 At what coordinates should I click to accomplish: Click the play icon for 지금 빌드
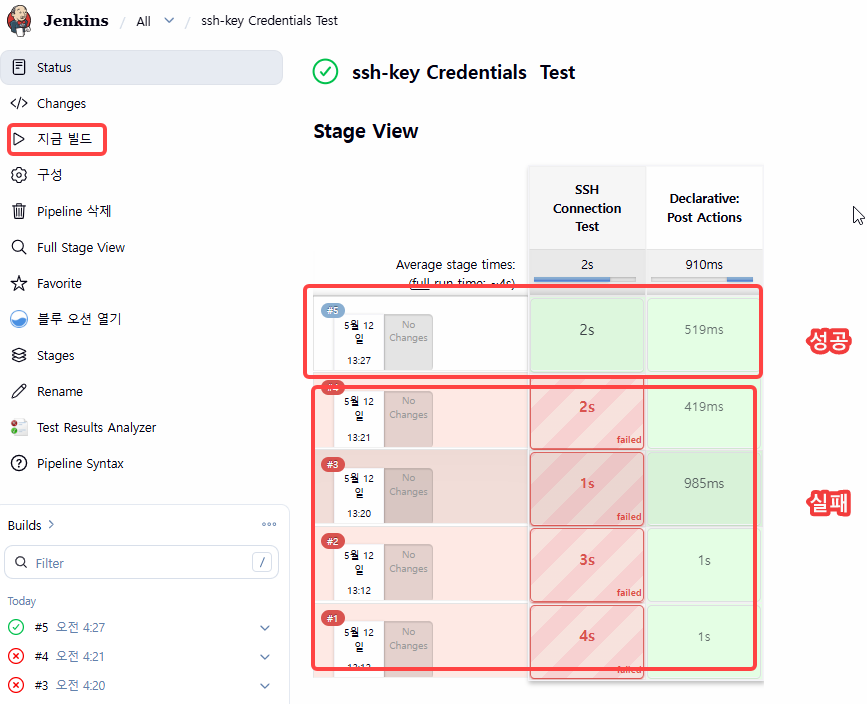click(x=19, y=139)
